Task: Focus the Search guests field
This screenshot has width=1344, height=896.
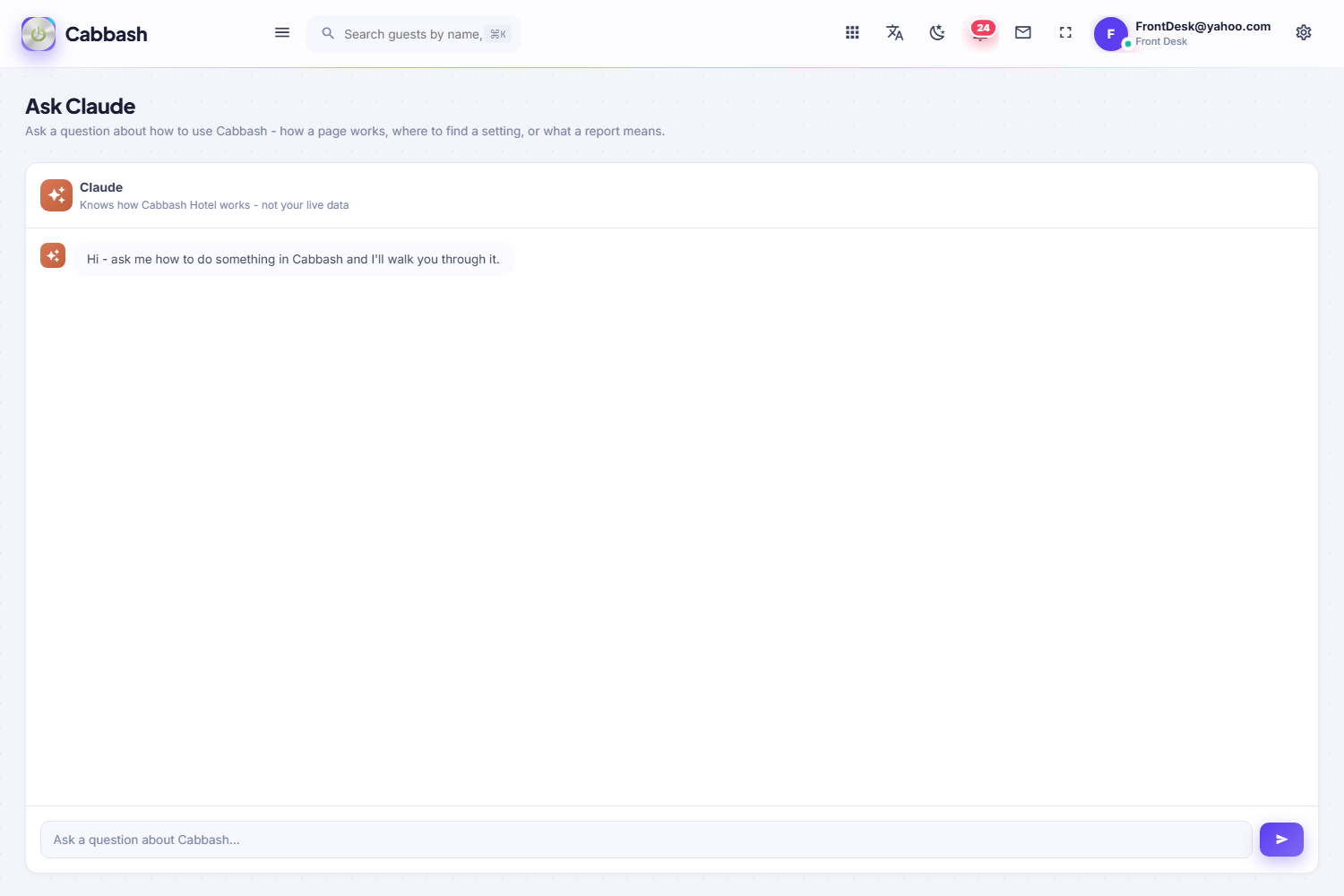Action: 413,34
